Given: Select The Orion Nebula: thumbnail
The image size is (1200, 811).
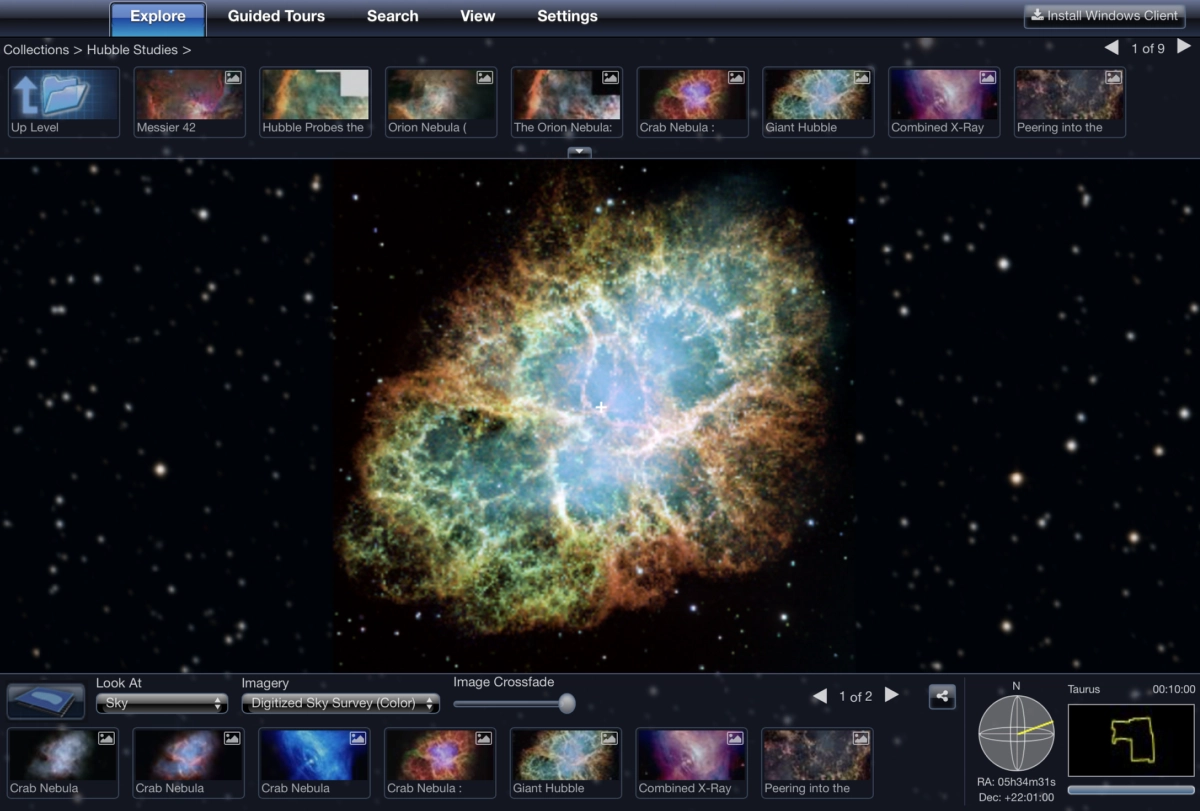Looking at the screenshot, I should click(x=567, y=102).
